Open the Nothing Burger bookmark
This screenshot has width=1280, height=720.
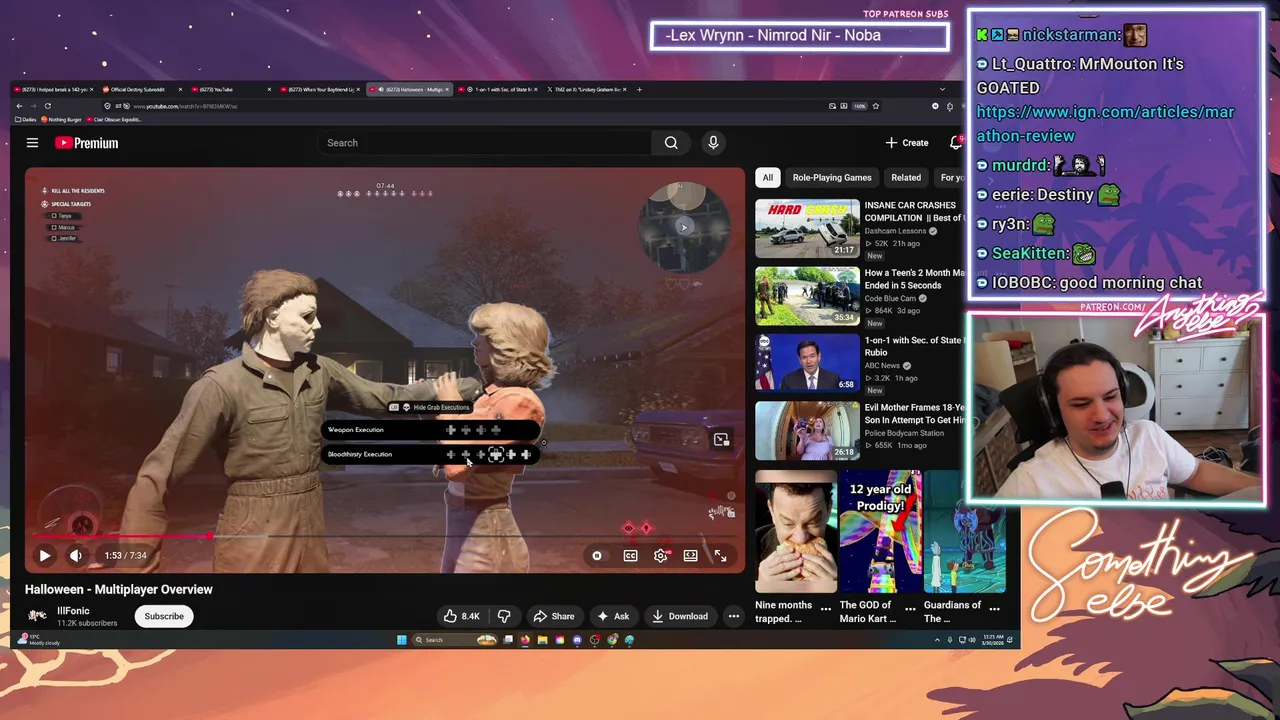61,120
